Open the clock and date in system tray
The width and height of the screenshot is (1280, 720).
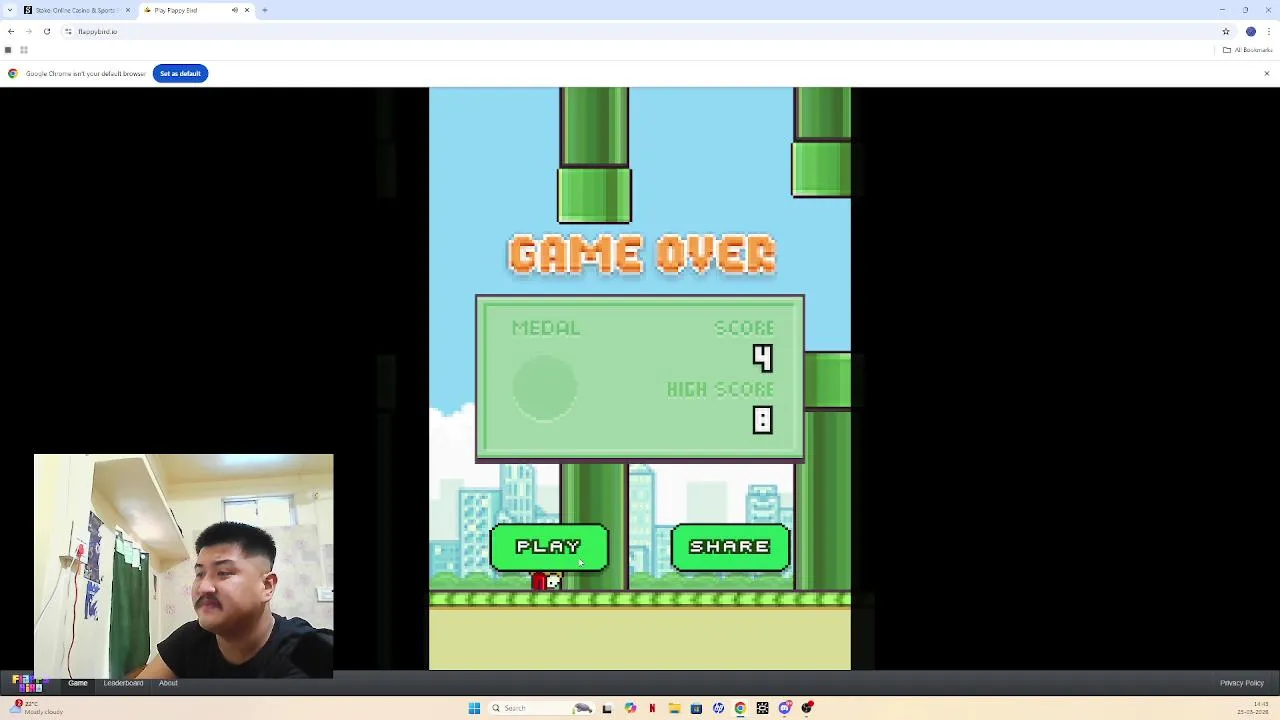click(1253, 708)
